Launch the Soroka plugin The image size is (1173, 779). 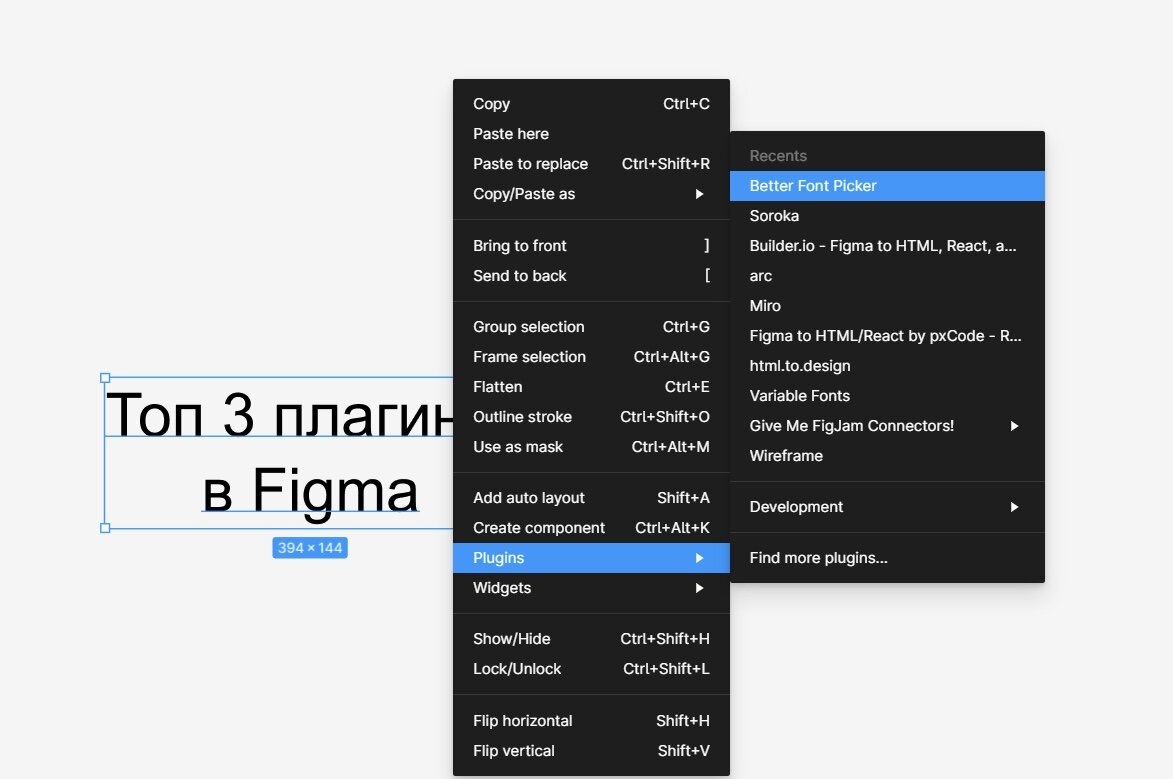(887, 216)
